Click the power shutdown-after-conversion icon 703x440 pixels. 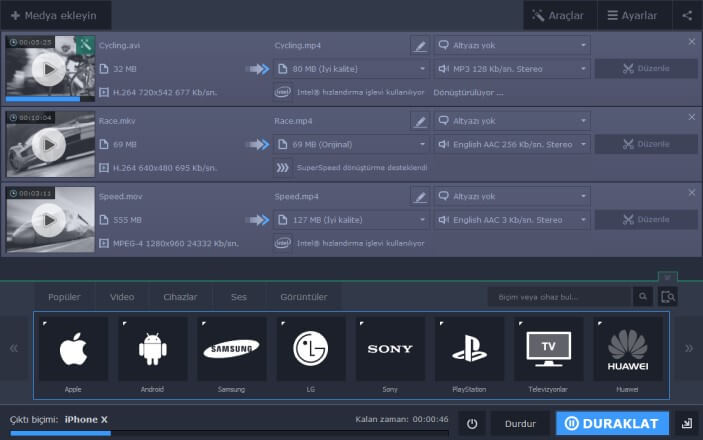472,423
